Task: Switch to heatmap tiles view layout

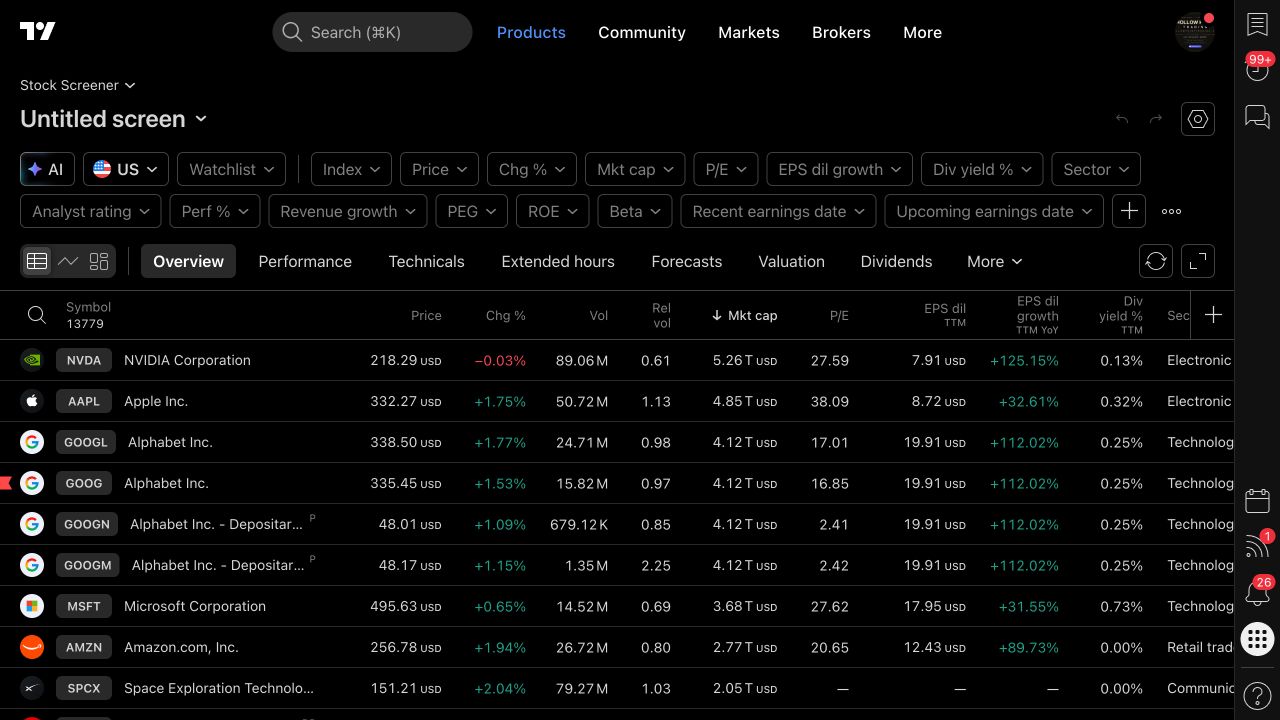Action: coord(99,261)
